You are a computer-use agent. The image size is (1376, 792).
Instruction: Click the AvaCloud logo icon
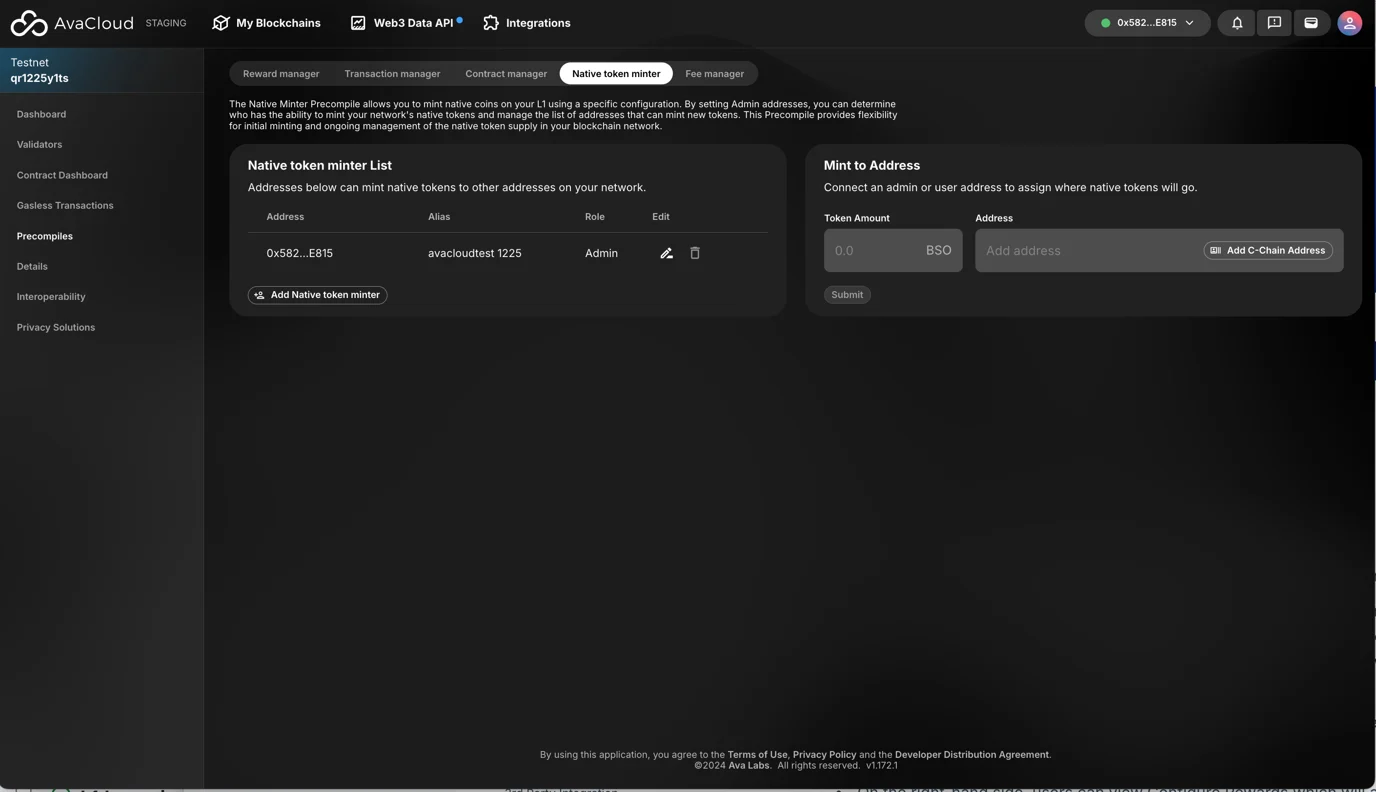(29, 23)
